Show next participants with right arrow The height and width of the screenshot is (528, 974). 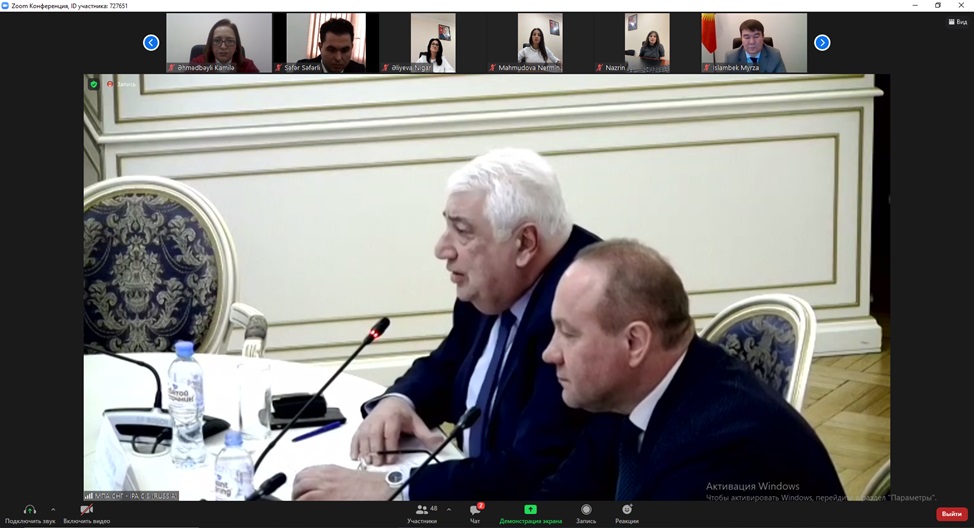[822, 42]
